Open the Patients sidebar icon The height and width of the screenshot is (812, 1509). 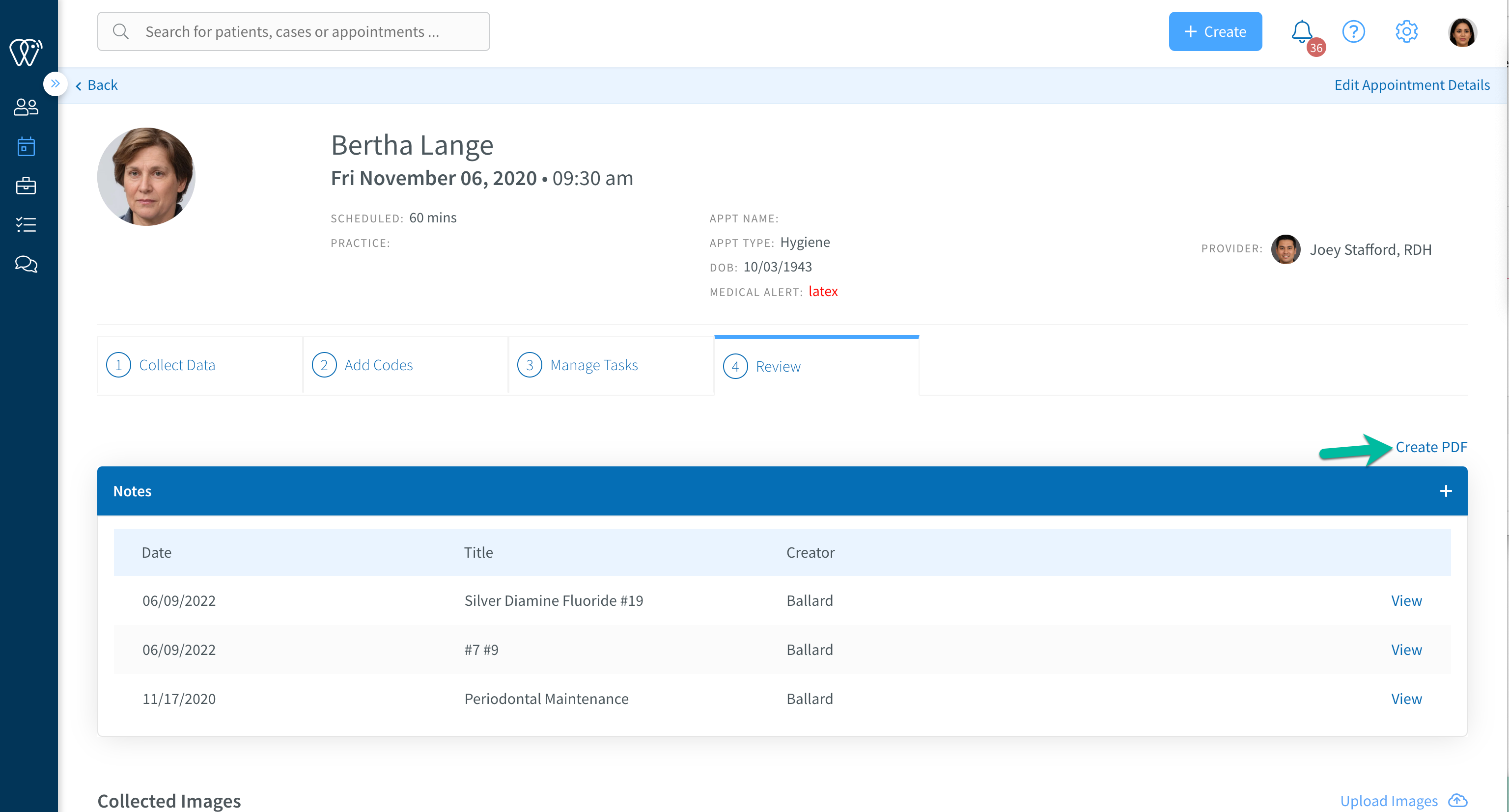tap(26, 107)
